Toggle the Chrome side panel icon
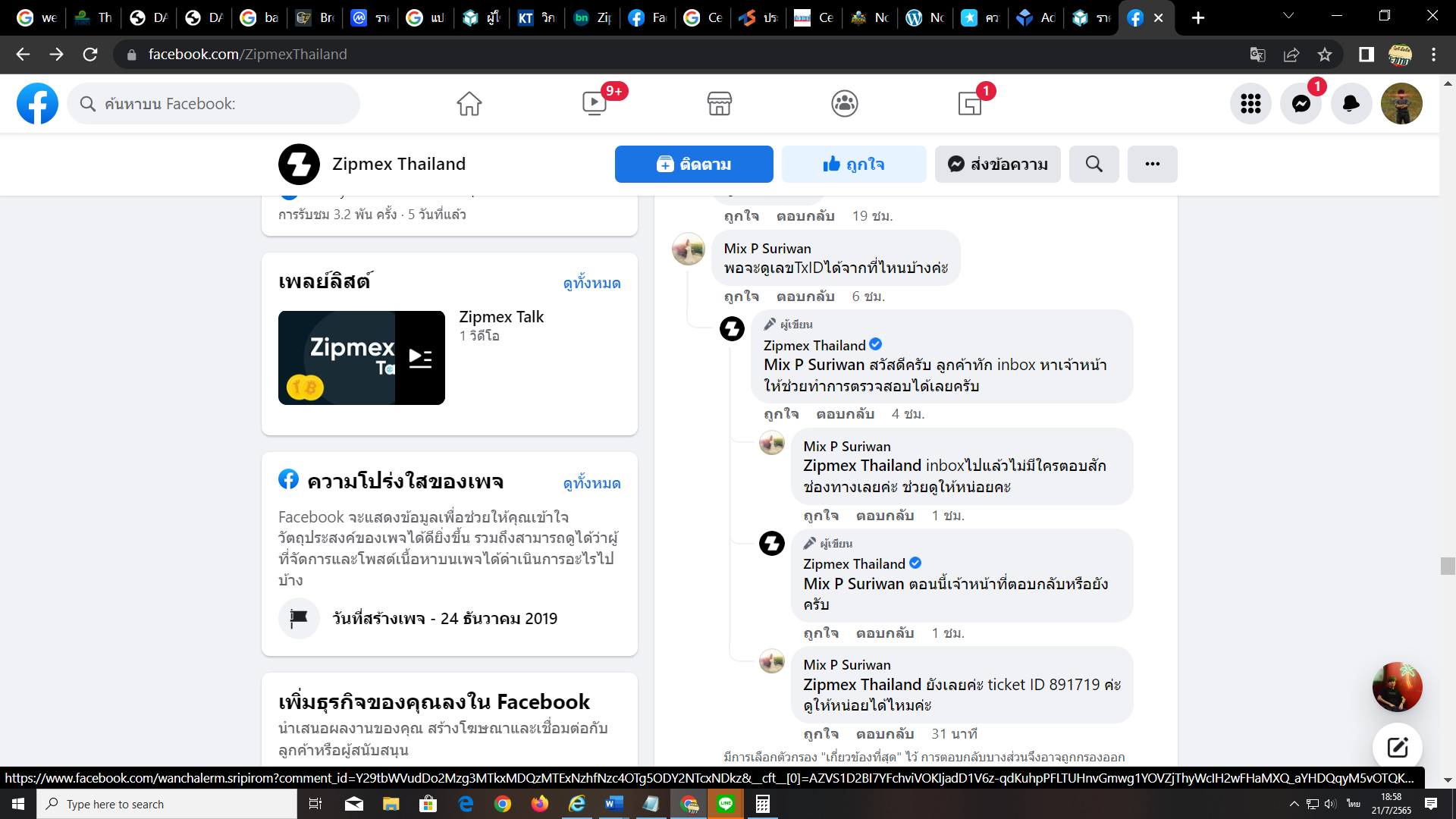 [x=1366, y=54]
